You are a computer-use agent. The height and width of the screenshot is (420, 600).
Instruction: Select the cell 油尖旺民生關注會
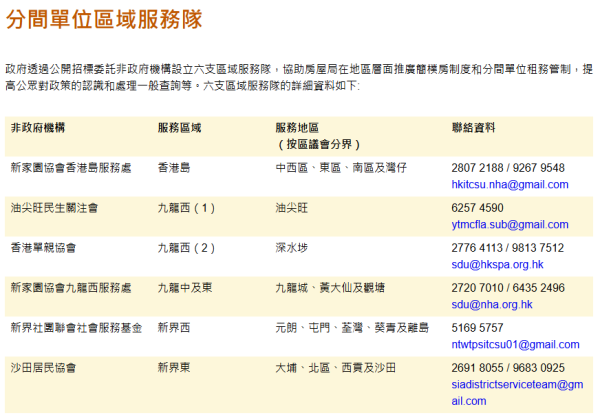click(54, 208)
